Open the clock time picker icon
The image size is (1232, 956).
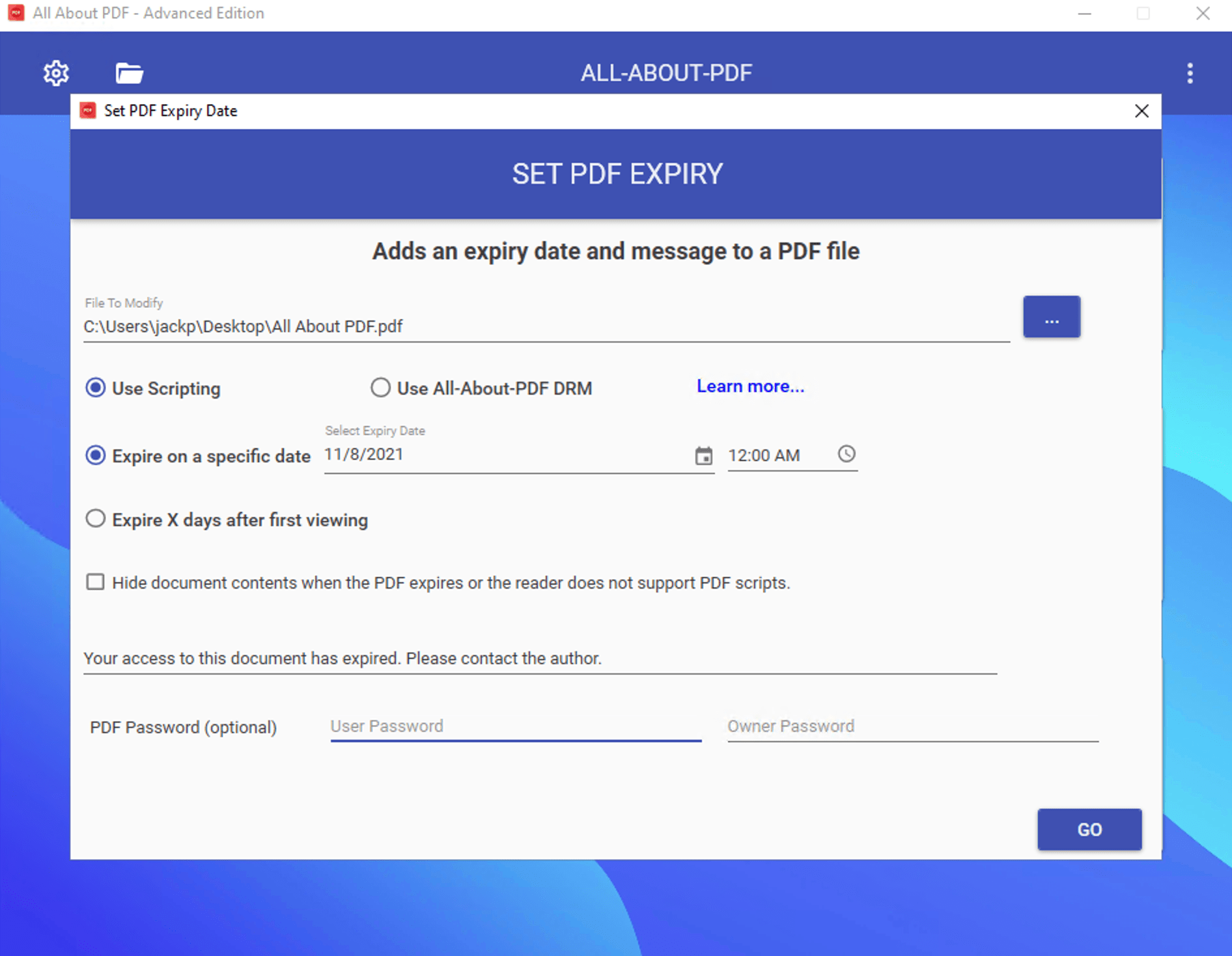pyautogui.click(x=847, y=455)
